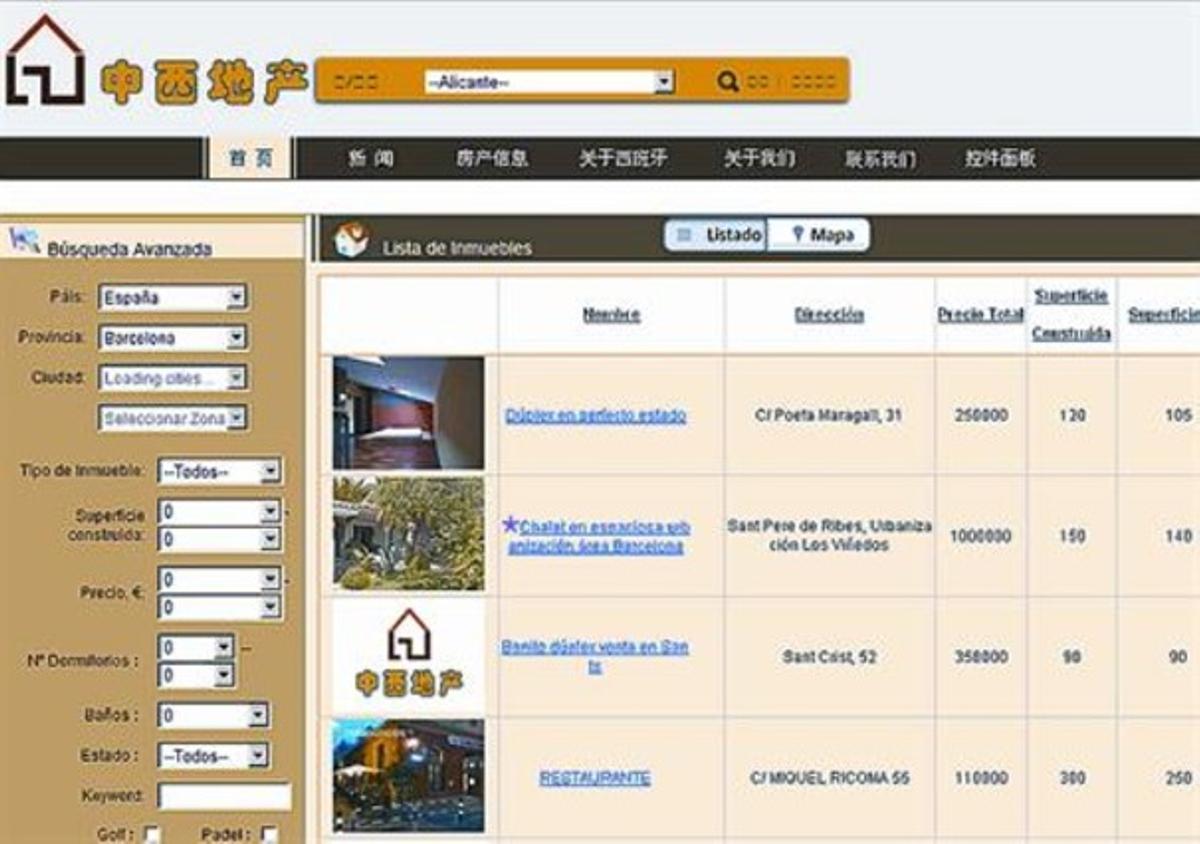Screen dimensions: 1200x844
Task: Click the restaurant thumbnail image
Action: pos(408,776)
